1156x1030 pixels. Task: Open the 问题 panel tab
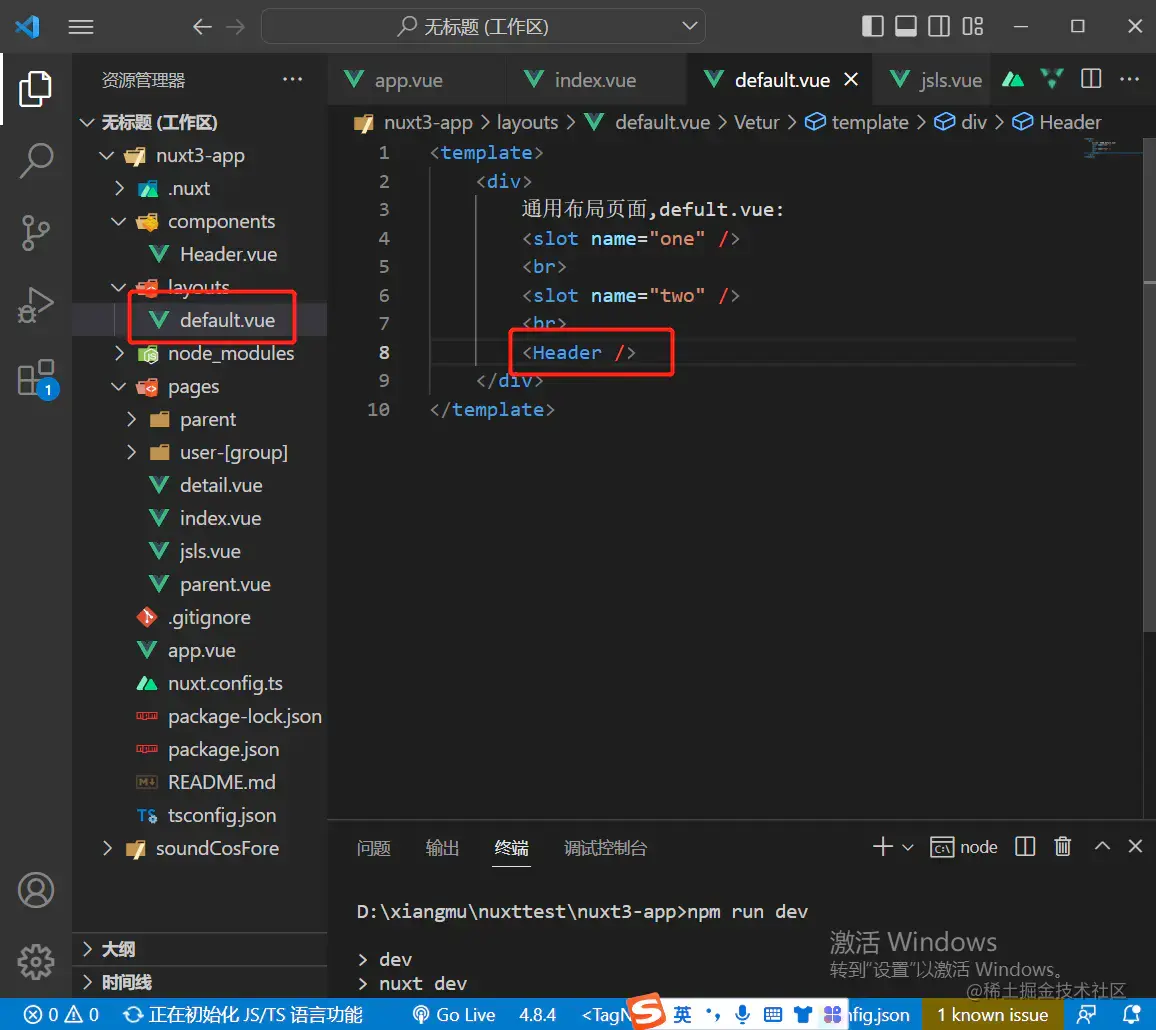click(374, 848)
